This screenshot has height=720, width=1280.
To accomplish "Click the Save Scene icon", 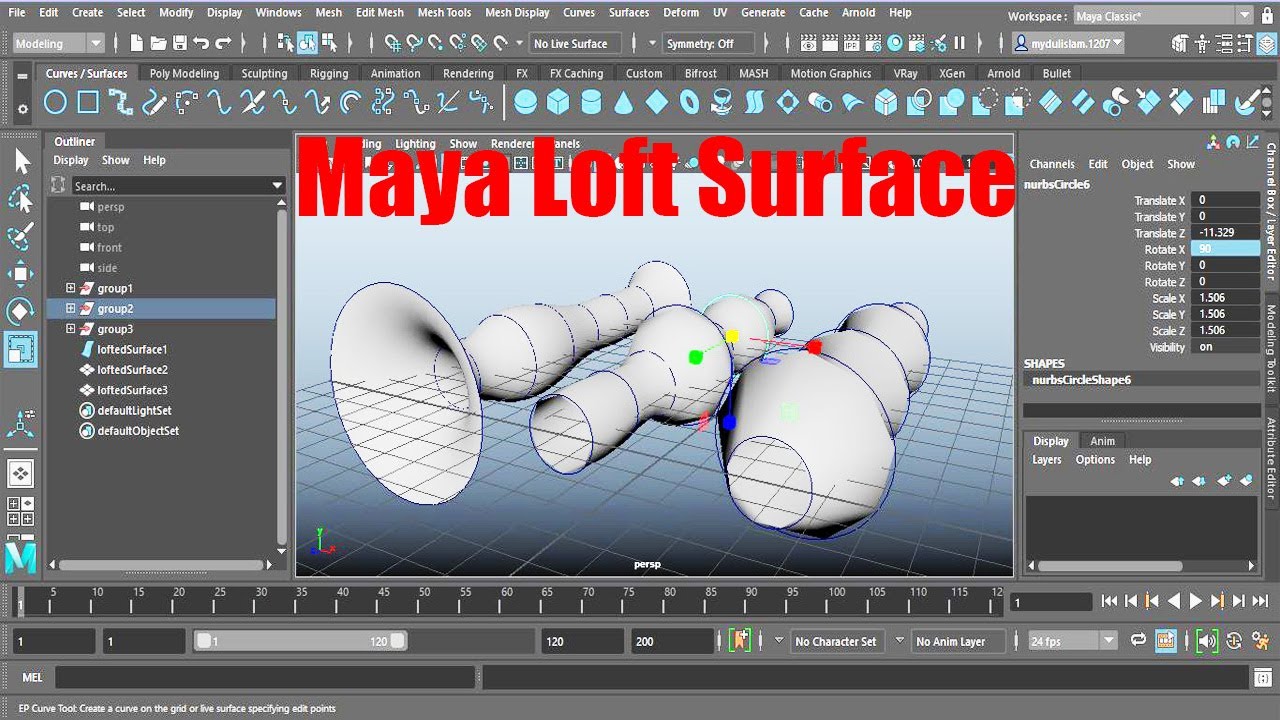I will [x=180, y=43].
